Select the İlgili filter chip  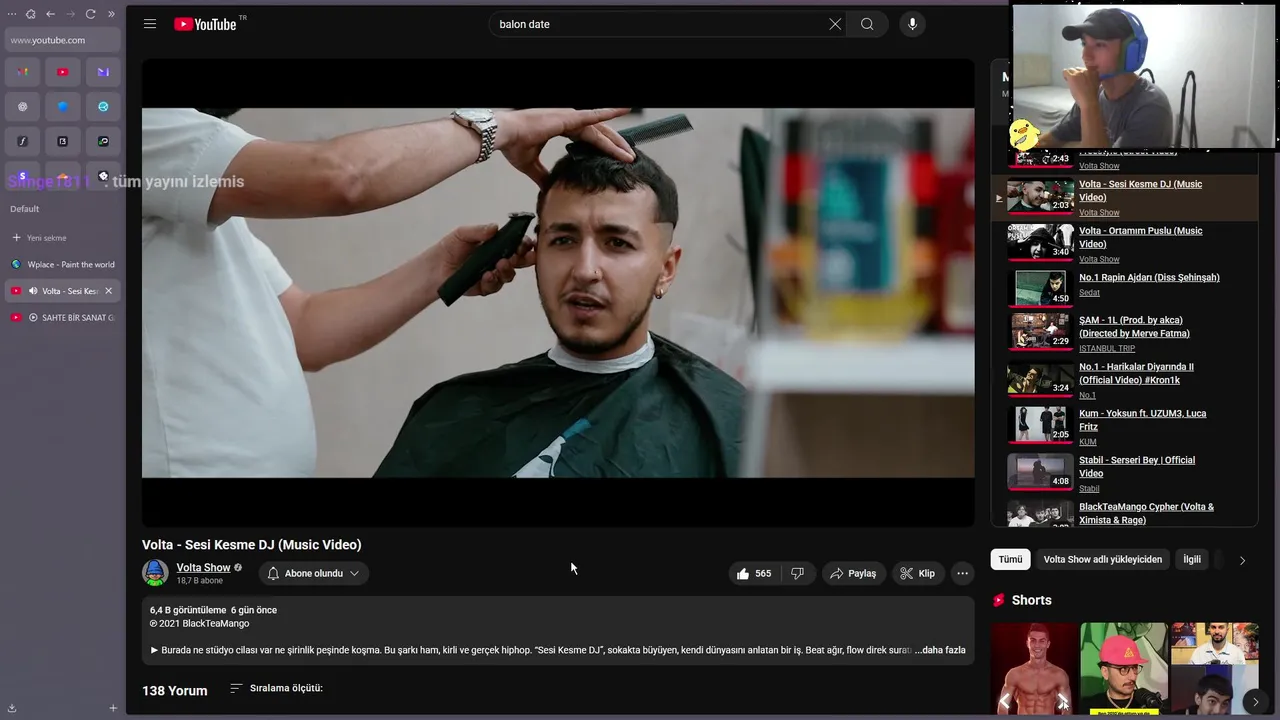click(1192, 559)
